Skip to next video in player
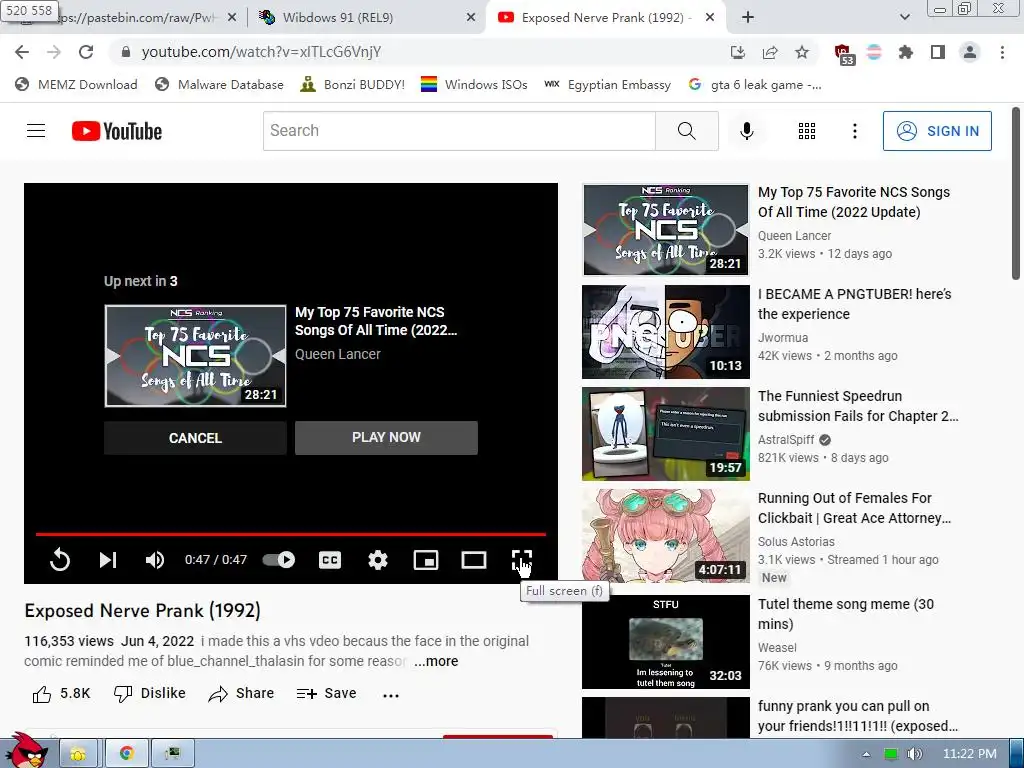The width and height of the screenshot is (1024, 768). [108, 560]
